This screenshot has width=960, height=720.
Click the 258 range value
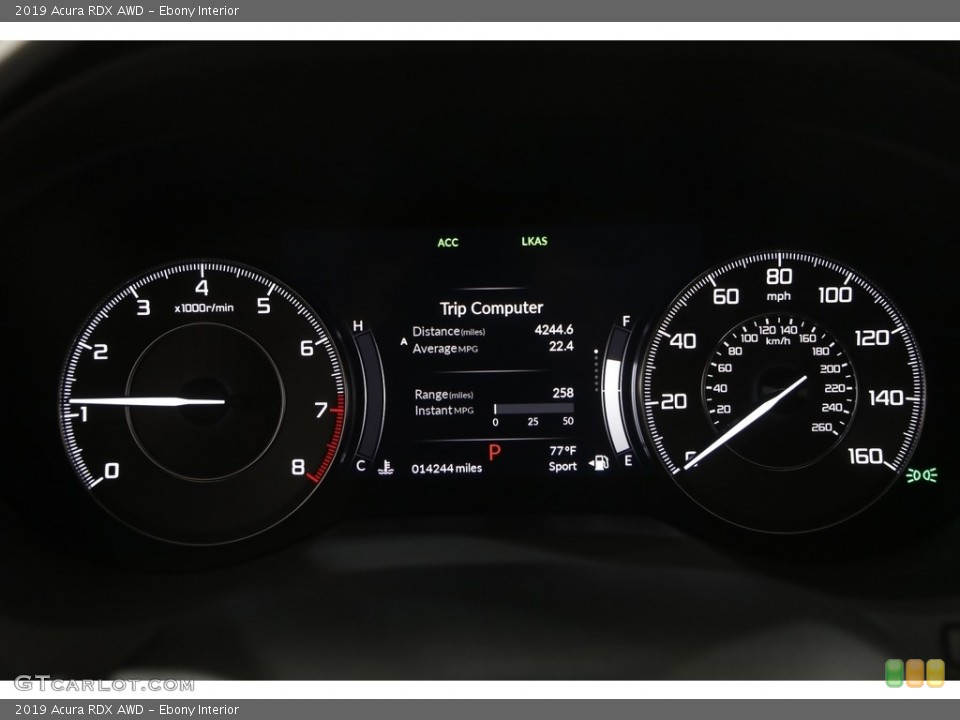click(x=563, y=393)
